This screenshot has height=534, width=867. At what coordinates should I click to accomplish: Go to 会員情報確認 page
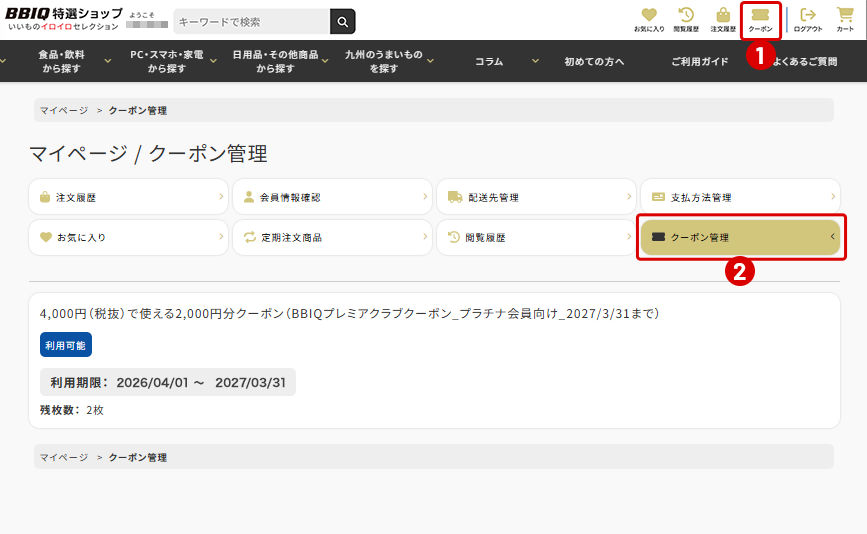(332, 197)
